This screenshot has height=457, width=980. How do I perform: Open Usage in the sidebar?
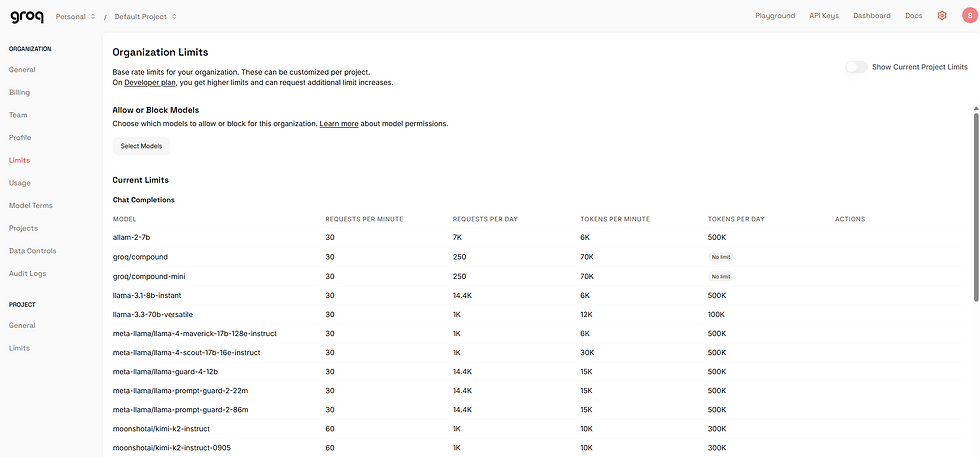click(x=19, y=183)
